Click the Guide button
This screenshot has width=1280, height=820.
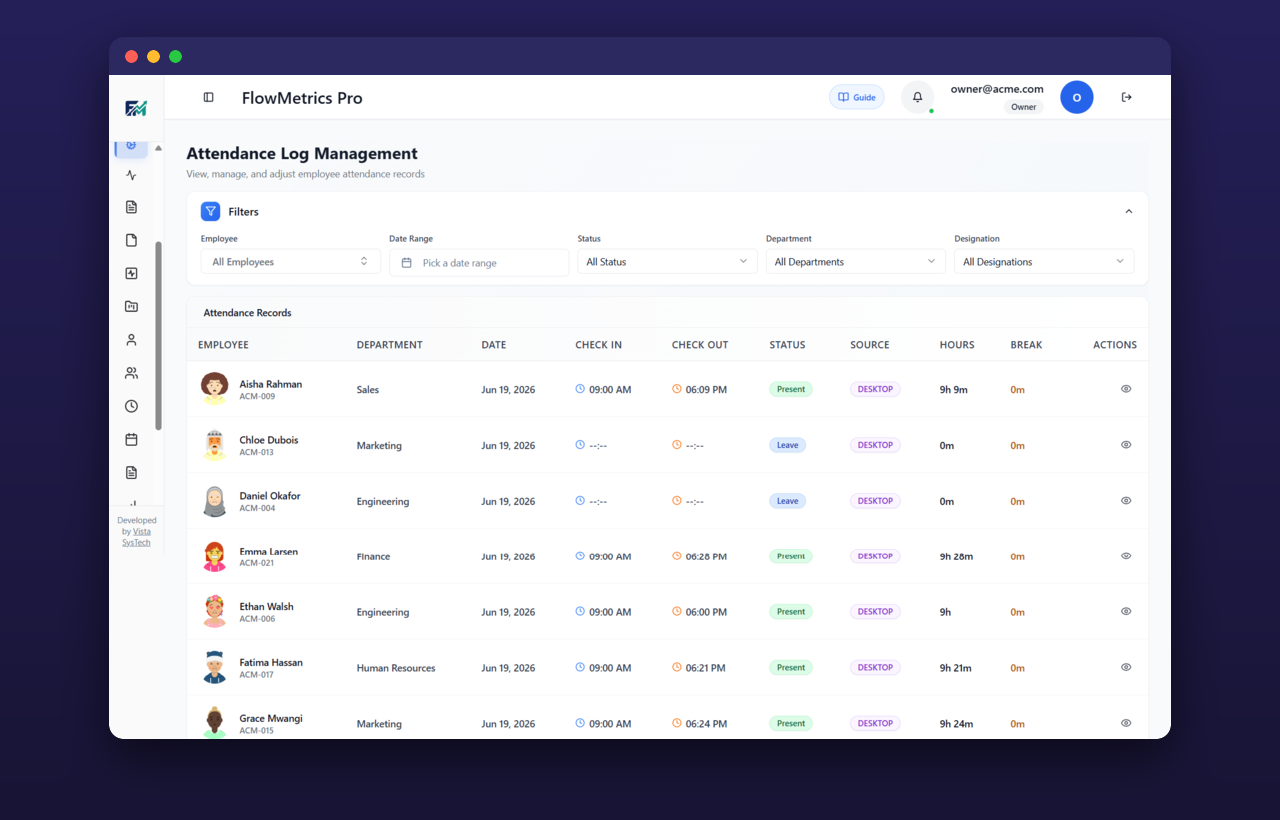(x=857, y=97)
